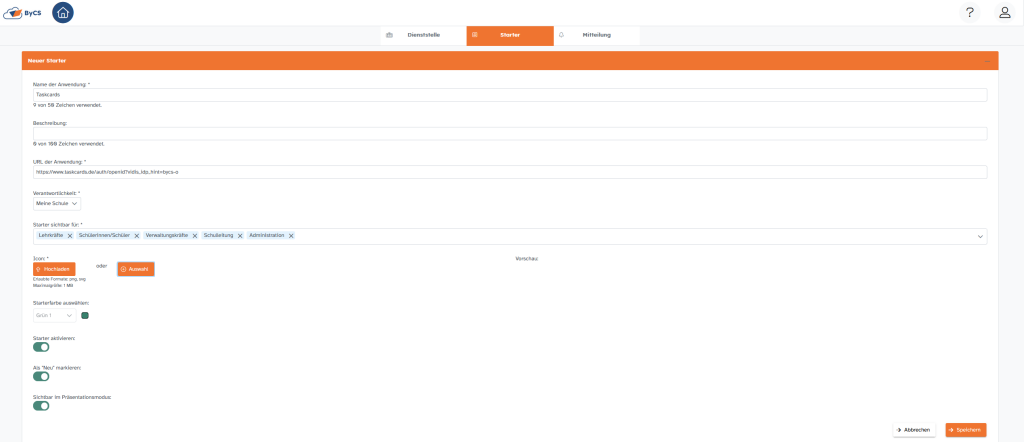Click the home icon in header
The height and width of the screenshot is (442, 1024).
coord(63,13)
